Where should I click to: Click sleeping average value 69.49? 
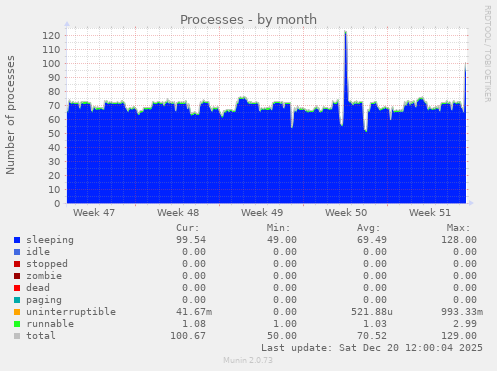coord(372,240)
